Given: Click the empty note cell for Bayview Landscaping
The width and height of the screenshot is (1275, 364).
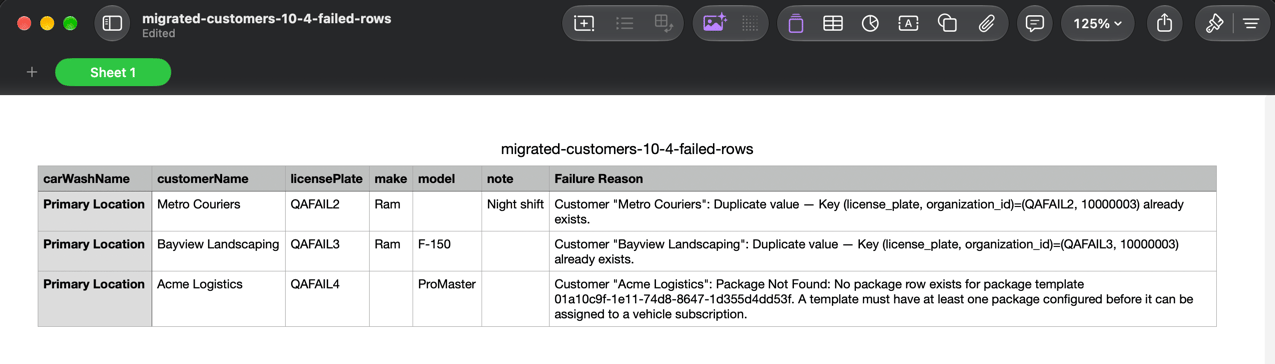Looking at the screenshot, I should (516, 251).
